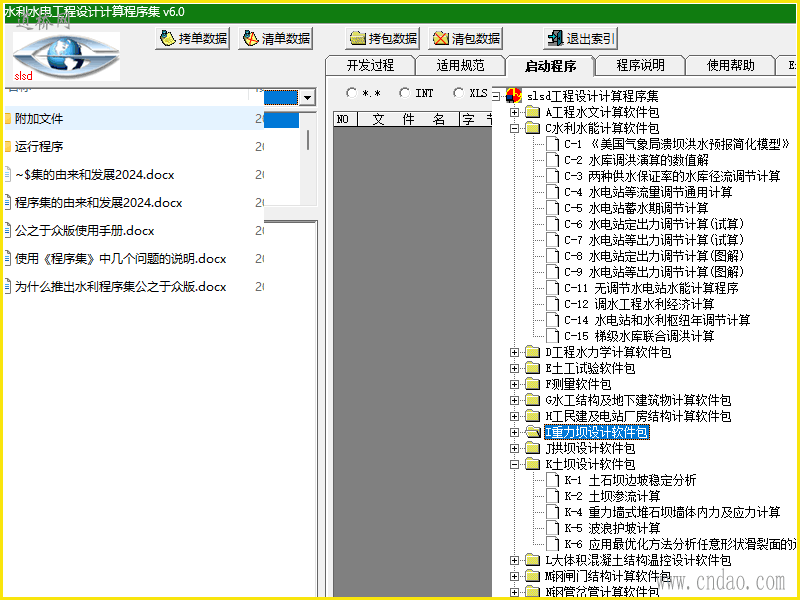
Task: Select C-9 水电站等出力调节计算(图解)
Action: pos(654,272)
